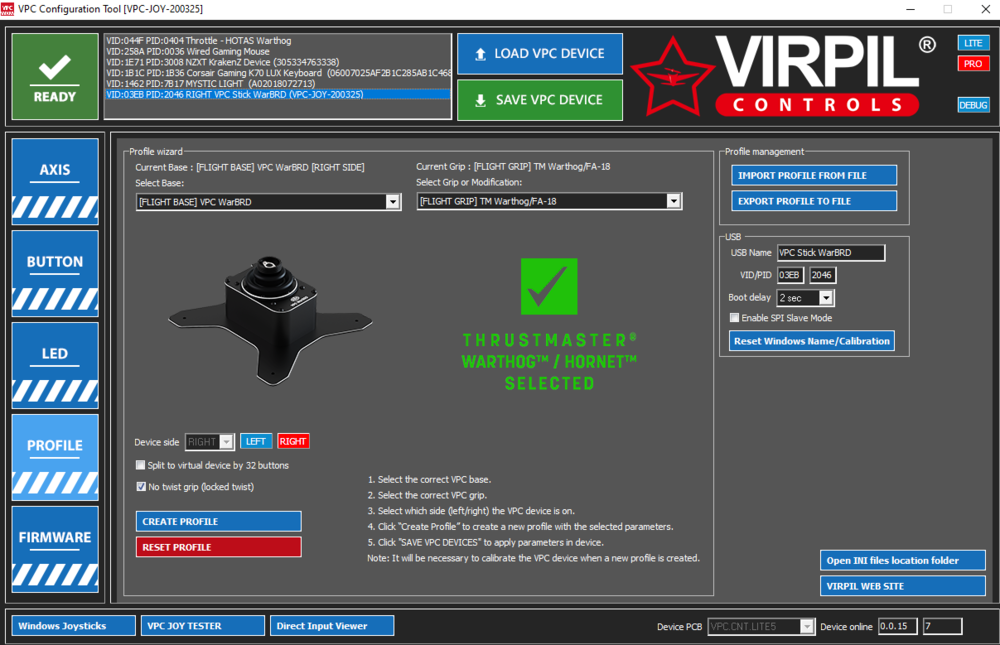Select Corsair Gaming K70 LUX Keyboard row
1000x645 pixels.
(x=277, y=73)
